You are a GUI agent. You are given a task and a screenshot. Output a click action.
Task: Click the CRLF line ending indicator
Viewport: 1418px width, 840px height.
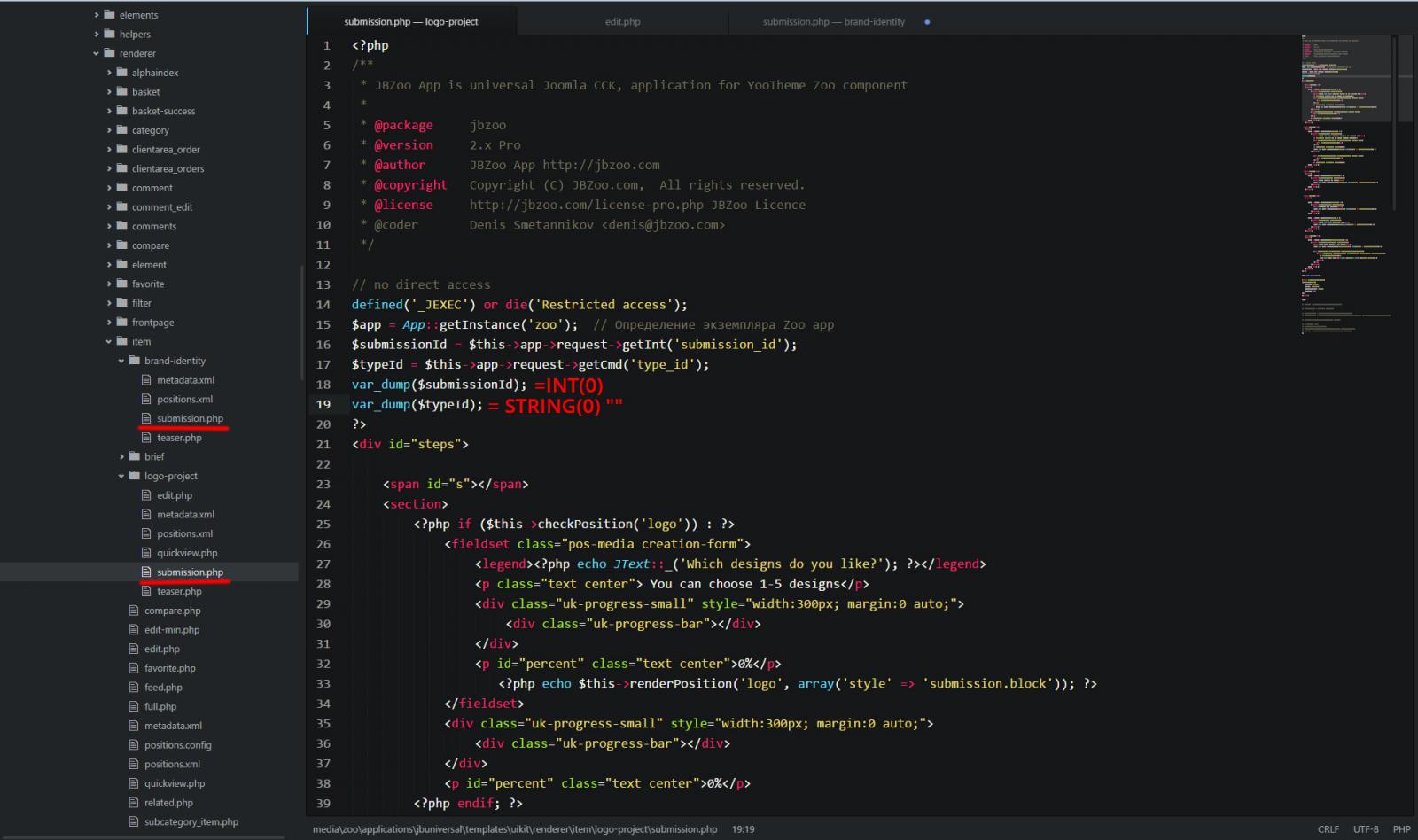point(1328,829)
